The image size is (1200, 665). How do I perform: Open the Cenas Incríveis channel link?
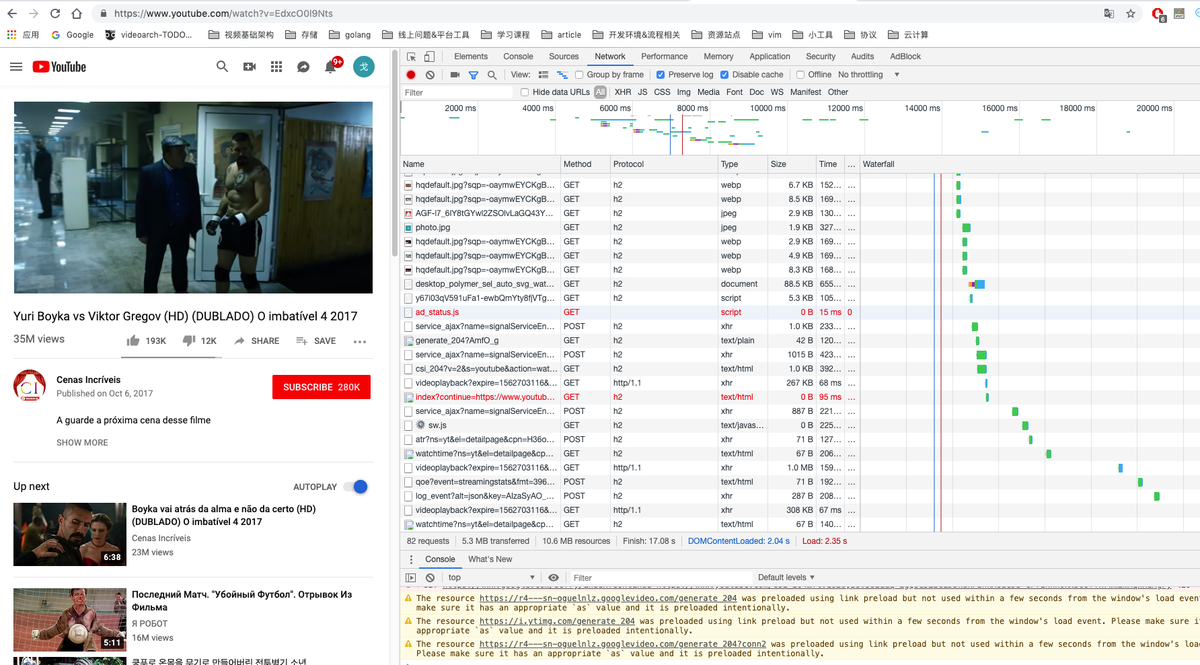[88, 380]
